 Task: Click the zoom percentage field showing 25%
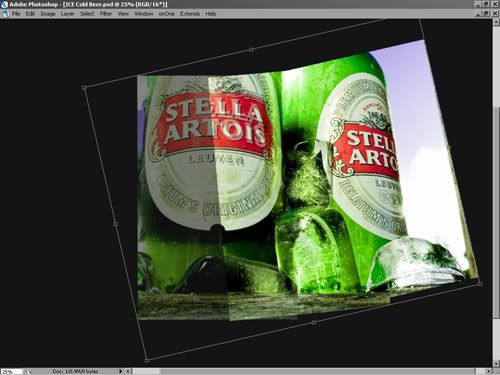pyautogui.click(x=11, y=371)
